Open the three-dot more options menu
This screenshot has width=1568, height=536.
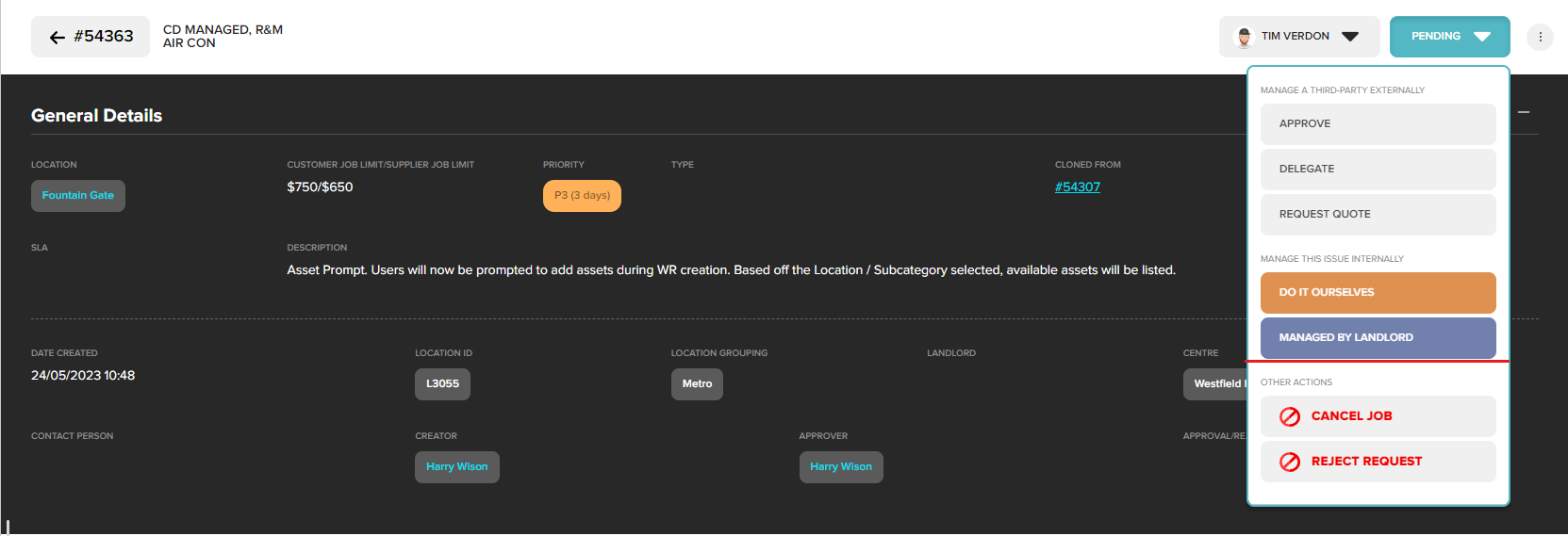1540,37
